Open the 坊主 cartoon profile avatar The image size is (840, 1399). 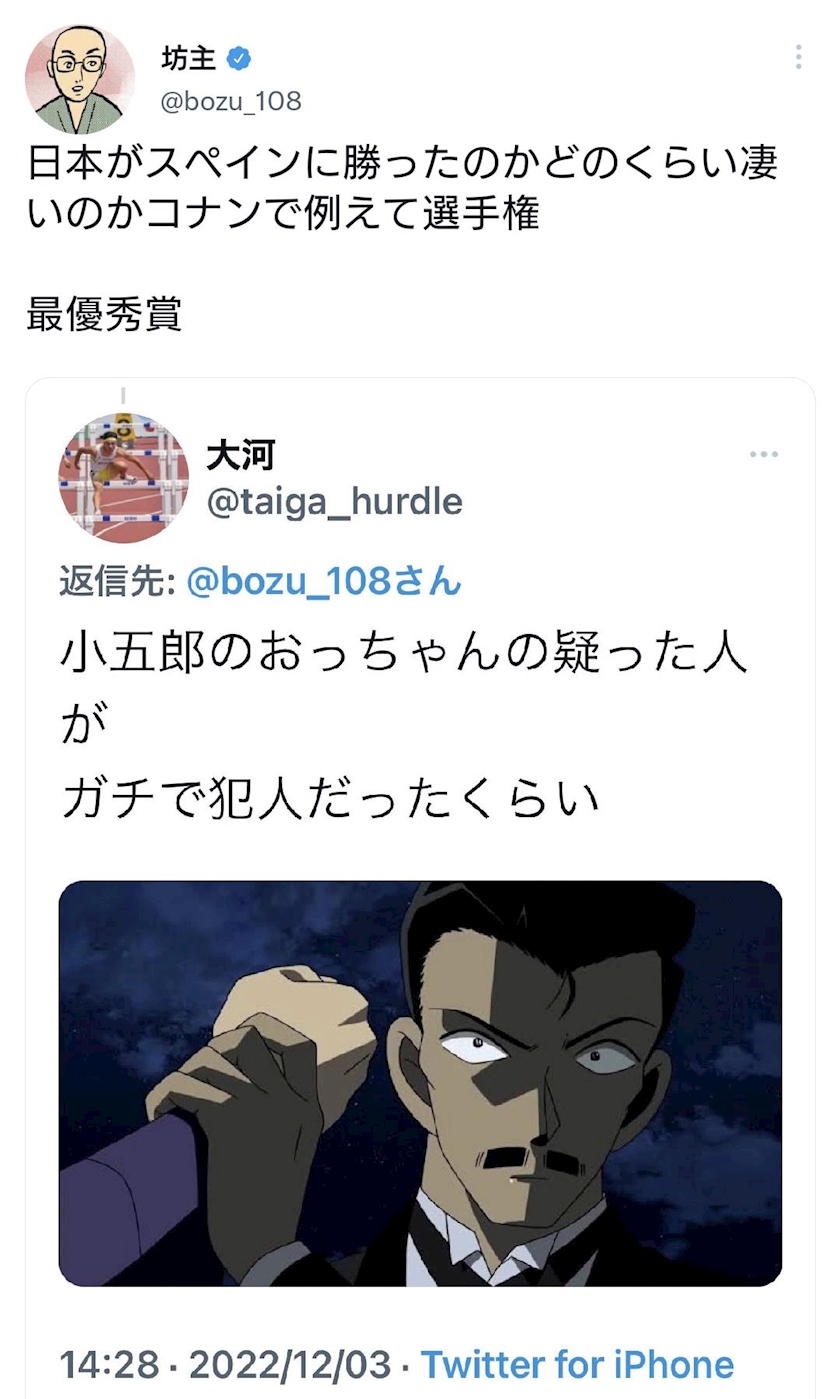tap(79, 79)
